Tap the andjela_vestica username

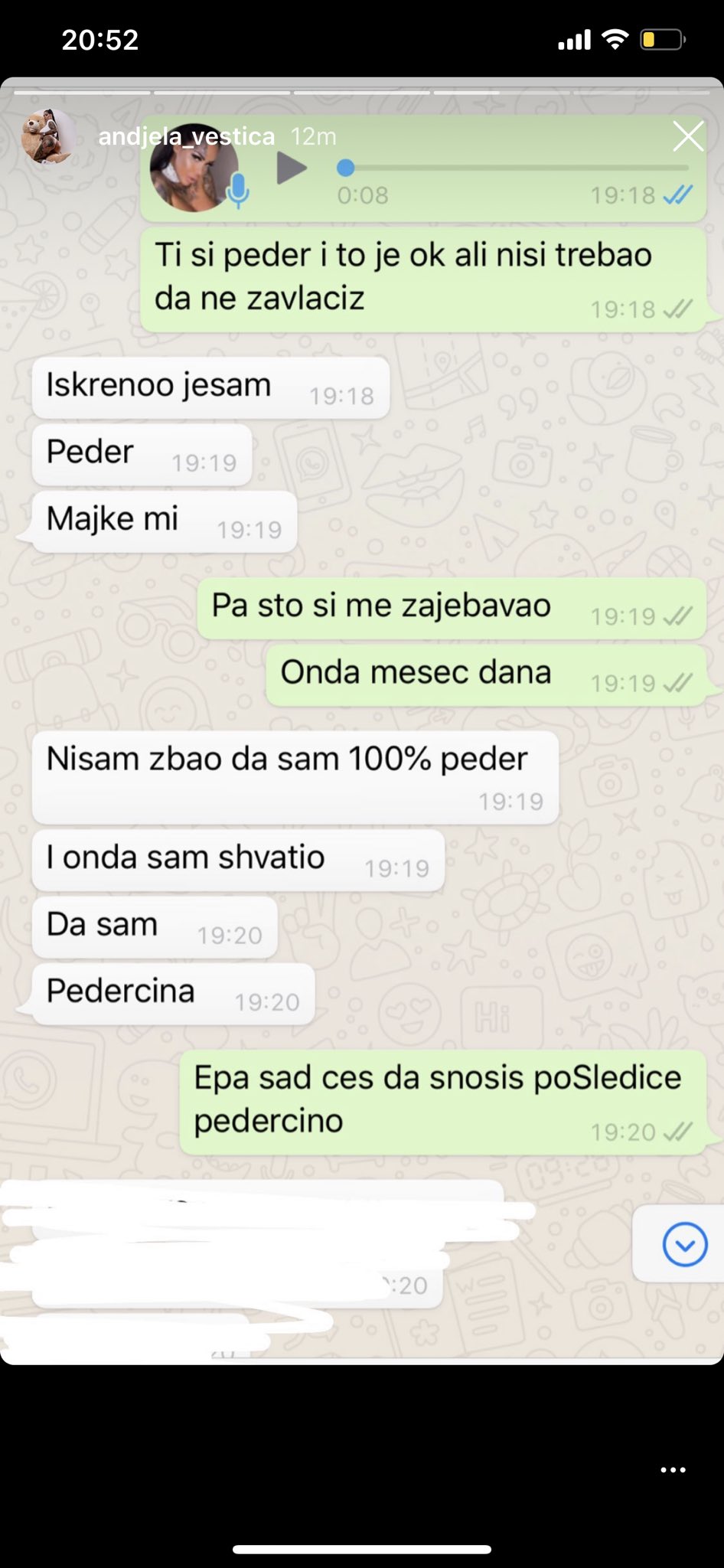[187, 136]
